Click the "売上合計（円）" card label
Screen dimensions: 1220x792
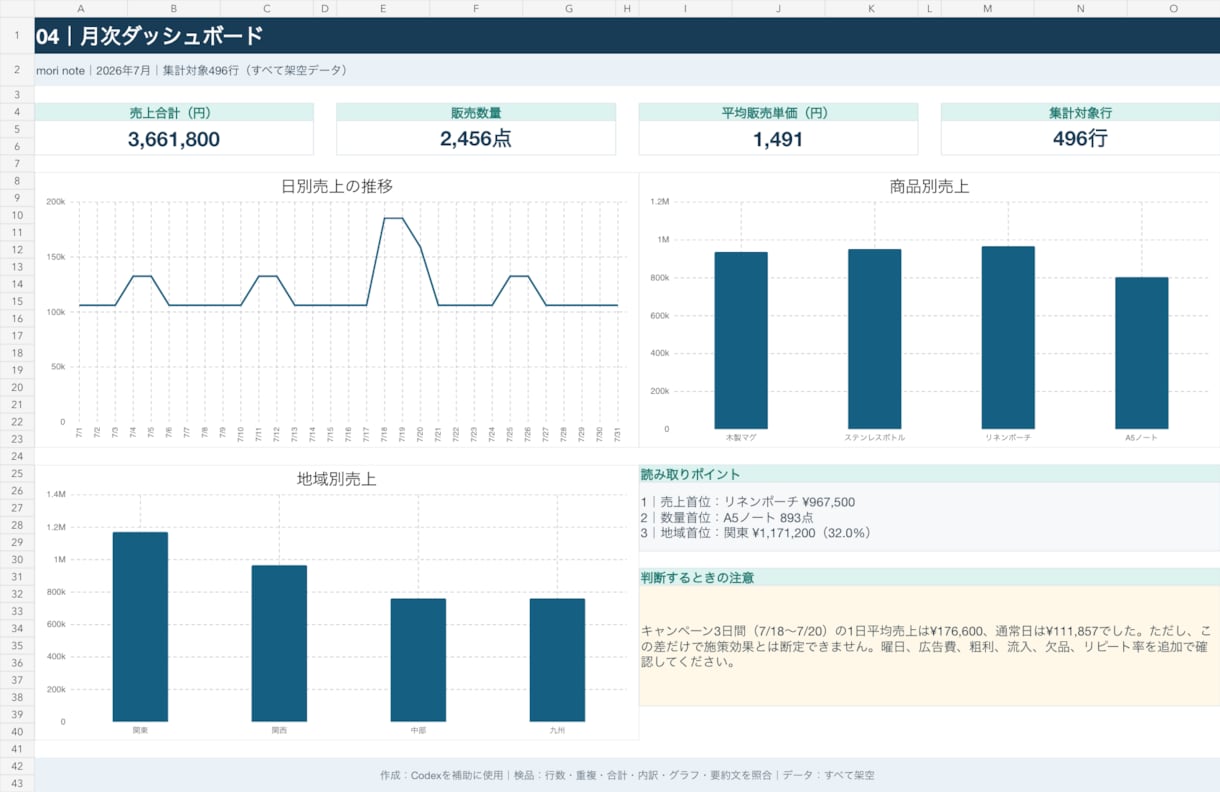(x=174, y=113)
